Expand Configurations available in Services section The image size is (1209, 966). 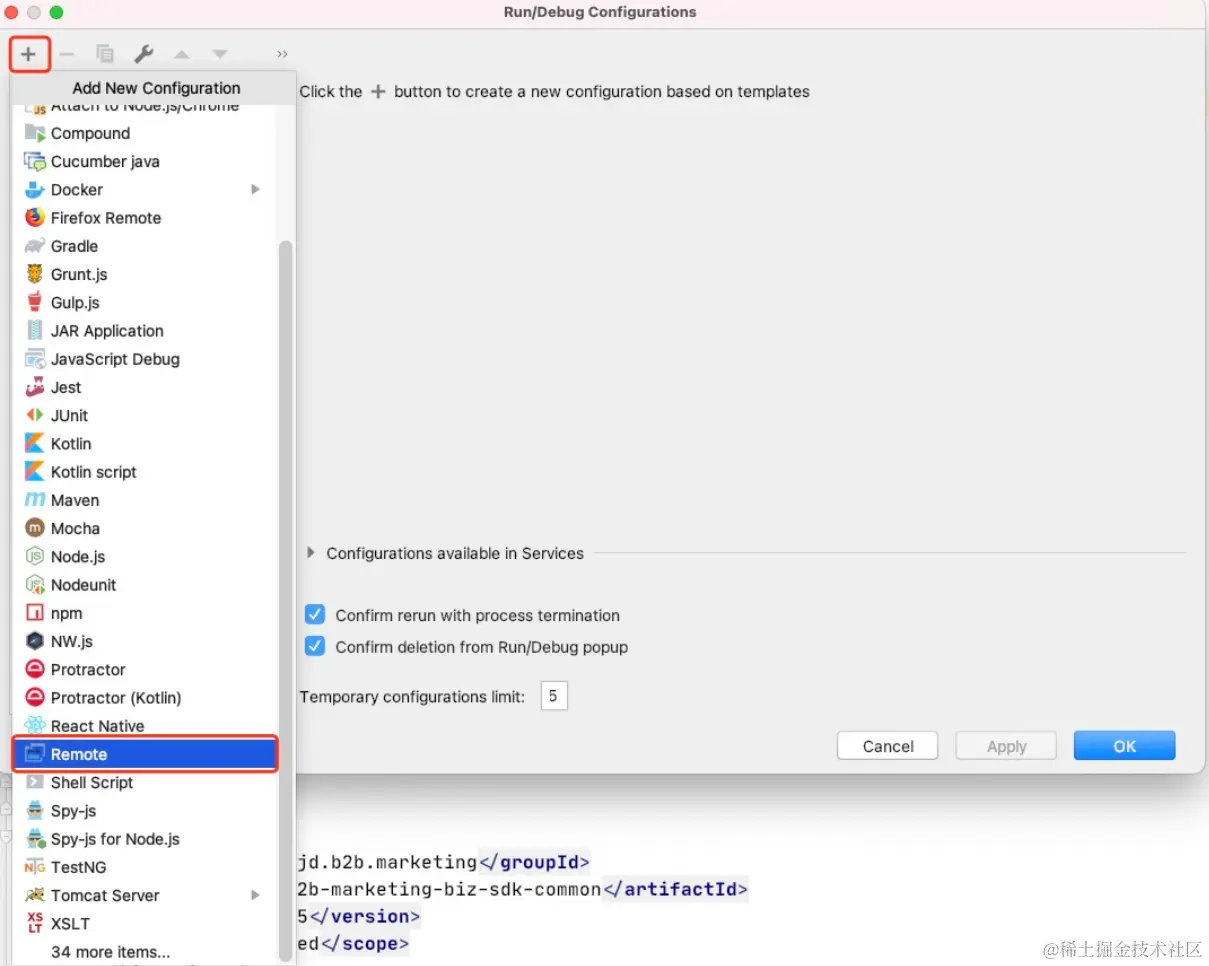(x=311, y=553)
